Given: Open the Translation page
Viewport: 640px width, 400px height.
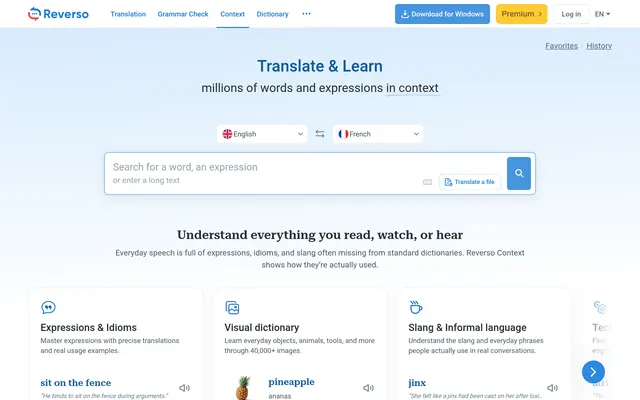Looking at the screenshot, I should click(128, 14).
